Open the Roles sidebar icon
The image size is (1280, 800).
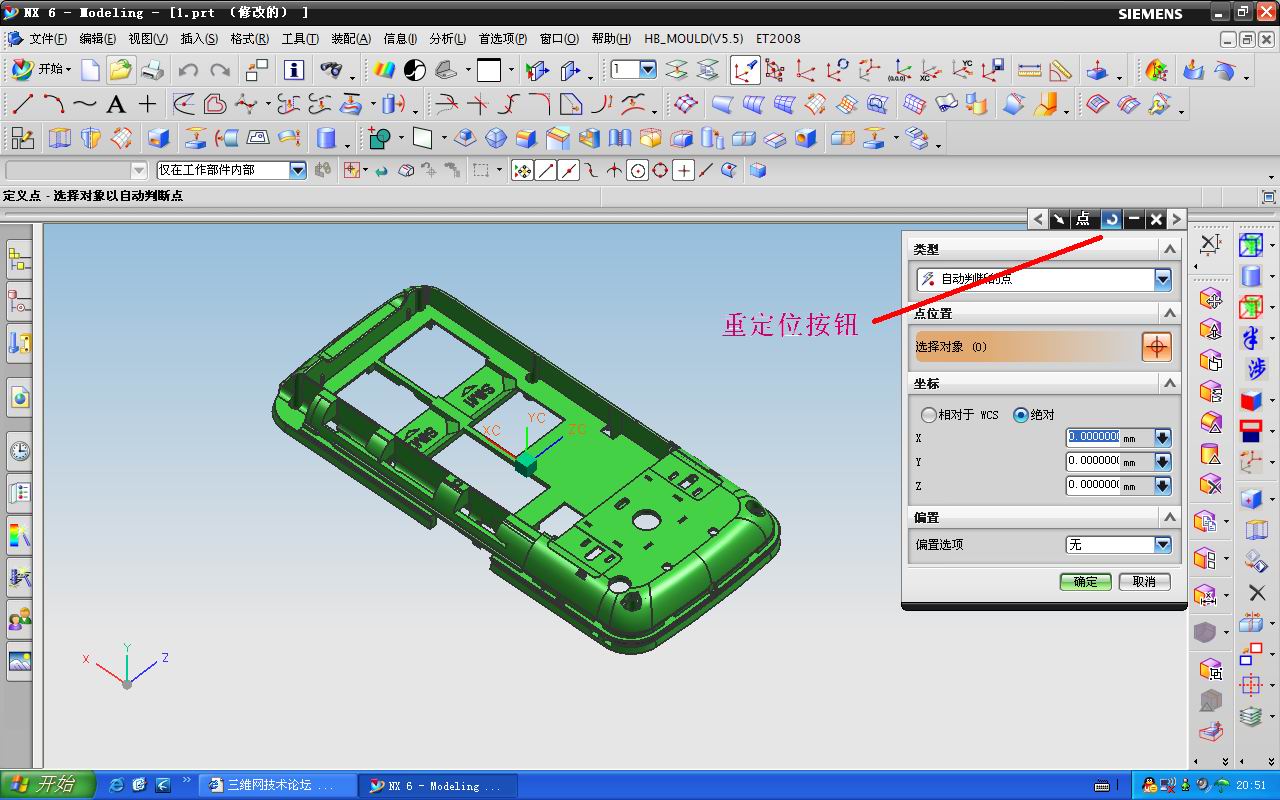(x=19, y=620)
